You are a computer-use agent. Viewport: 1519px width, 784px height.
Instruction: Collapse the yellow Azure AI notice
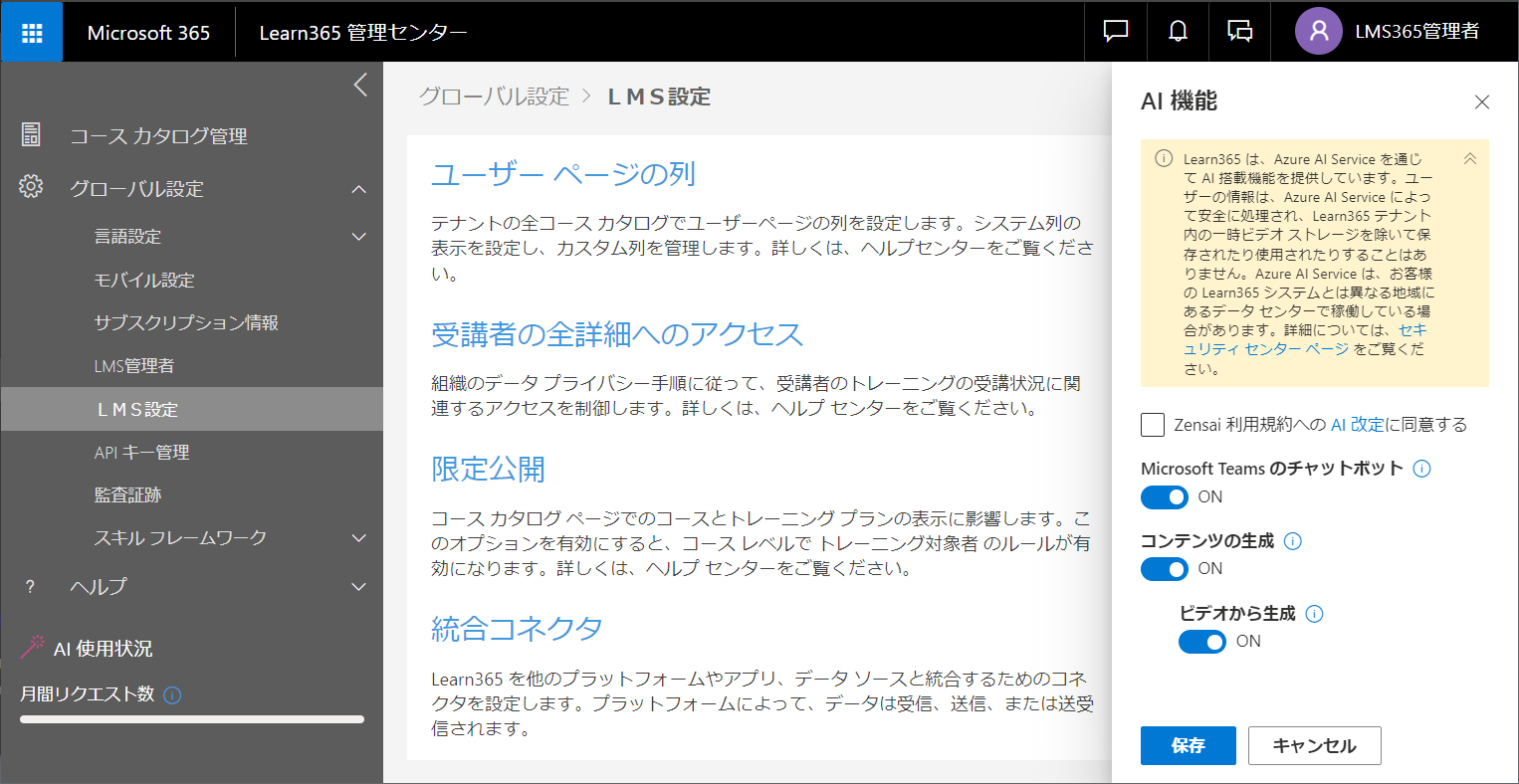(1469, 158)
